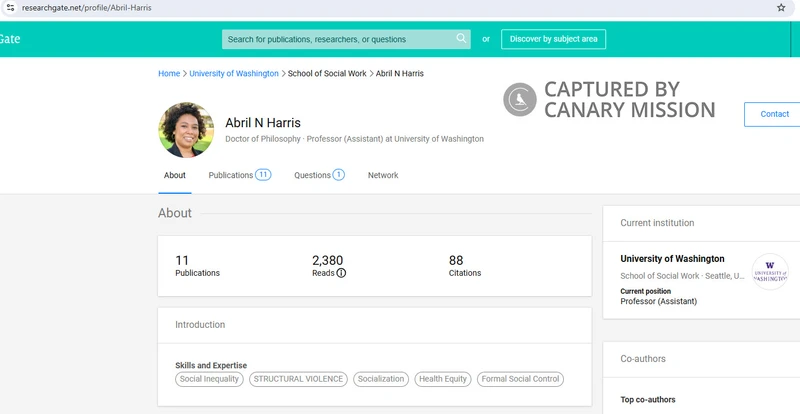This screenshot has width=800, height=414.
Task: Click the Skills and Expertise label
Action: [x=211, y=366]
